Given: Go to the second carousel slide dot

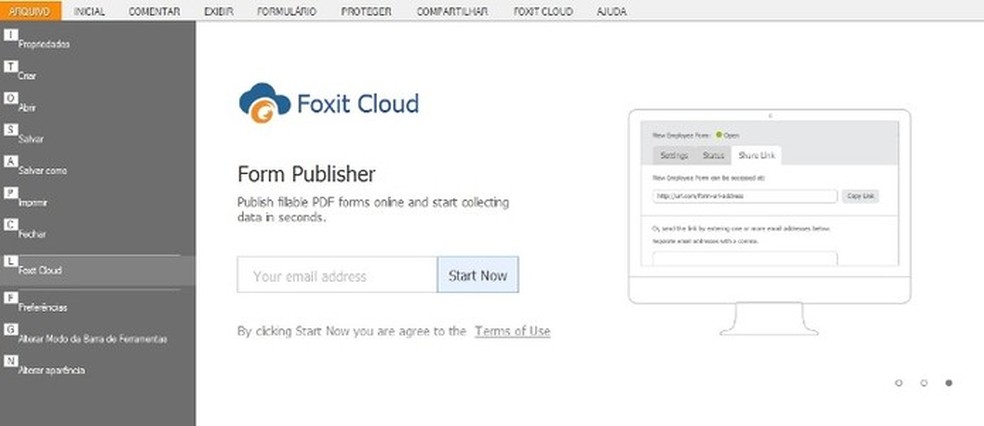Looking at the screenshot, I should (x=924, y=383).
